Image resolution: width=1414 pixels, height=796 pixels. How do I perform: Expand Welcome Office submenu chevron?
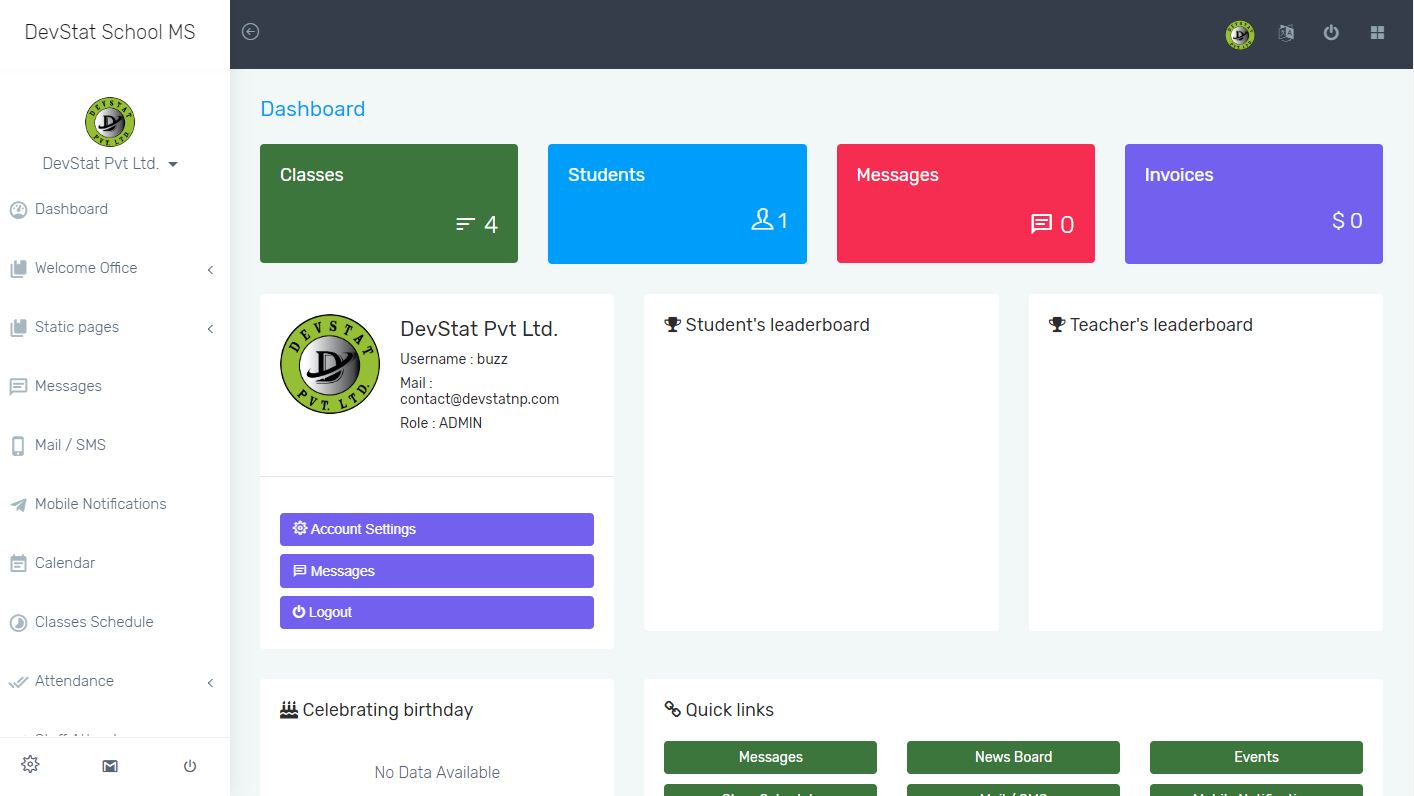pos(210,270)
